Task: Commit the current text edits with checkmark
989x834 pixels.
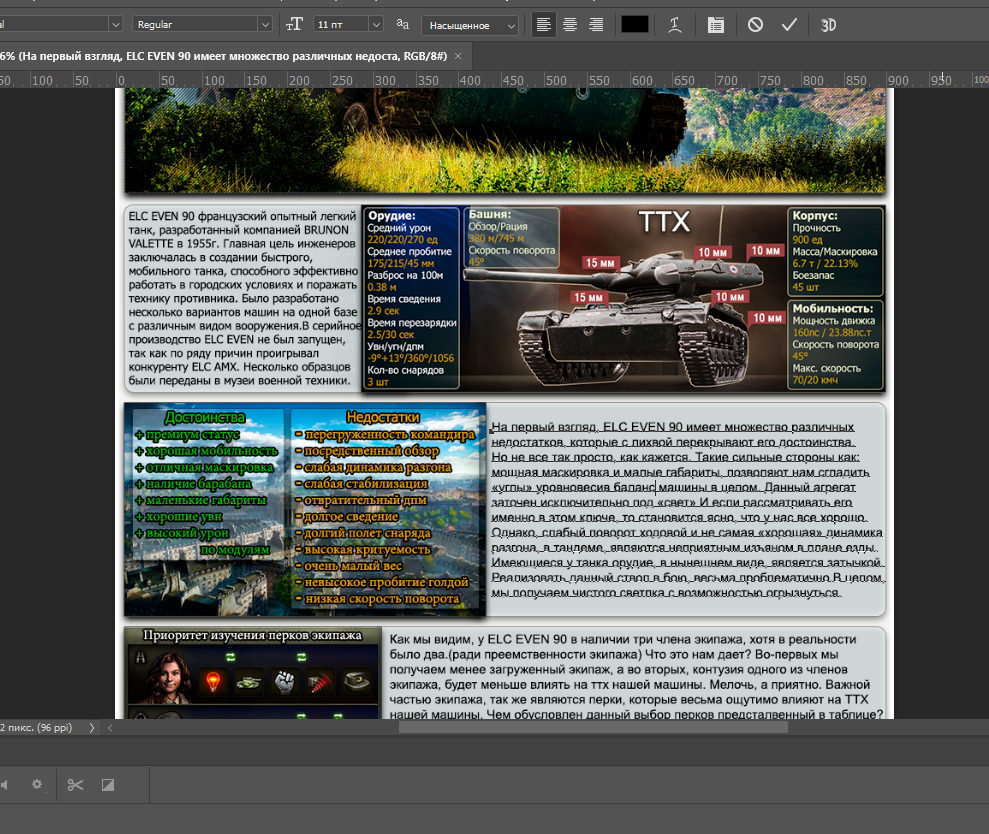Action: pyautogui.click(x=789, y=25)
